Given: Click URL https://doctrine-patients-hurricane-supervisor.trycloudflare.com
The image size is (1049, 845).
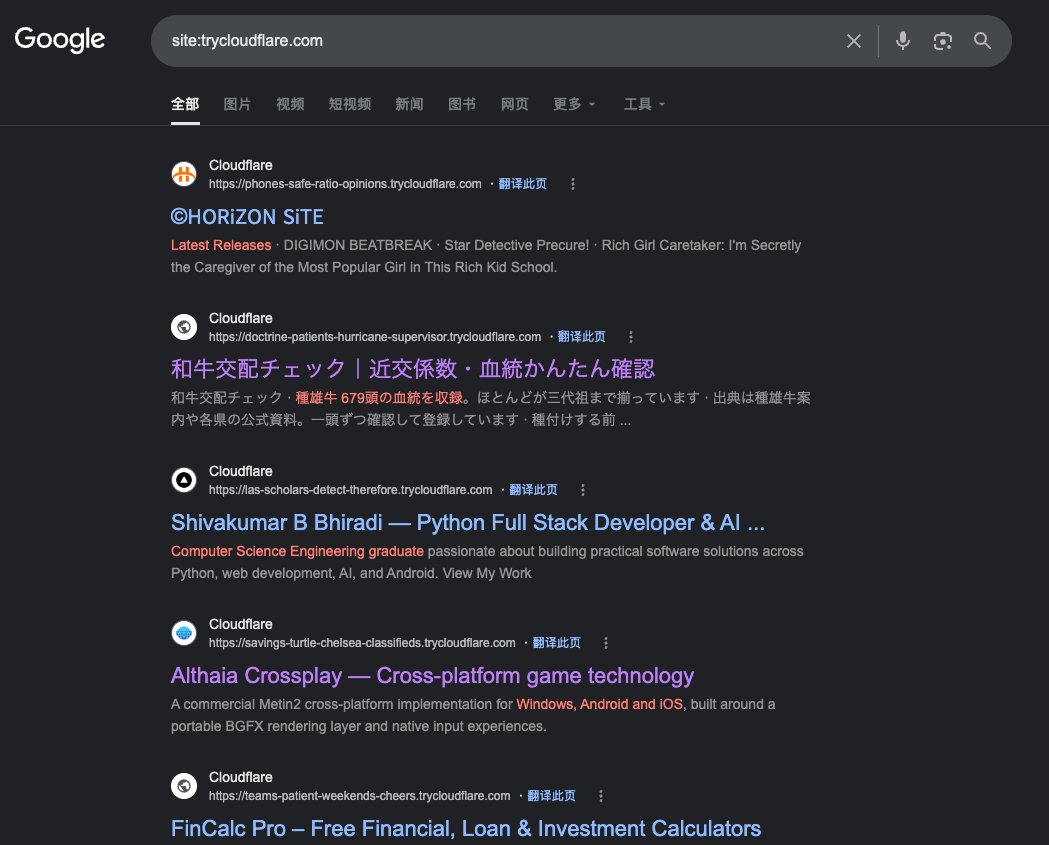Looking at the screenshot, I should coord(375,337).
